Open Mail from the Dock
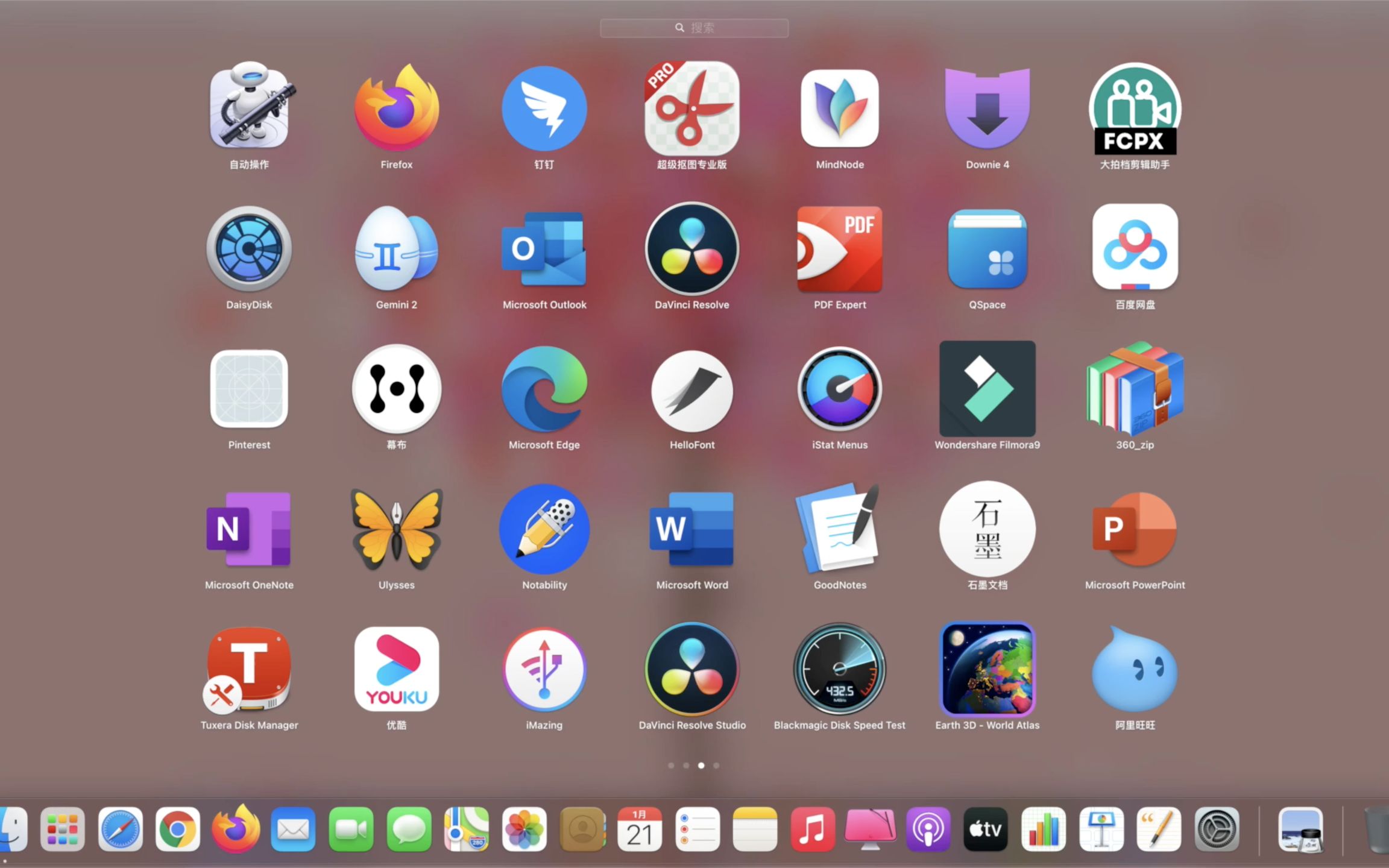This screenshot has width=1389, height=868. coord(293,829)
